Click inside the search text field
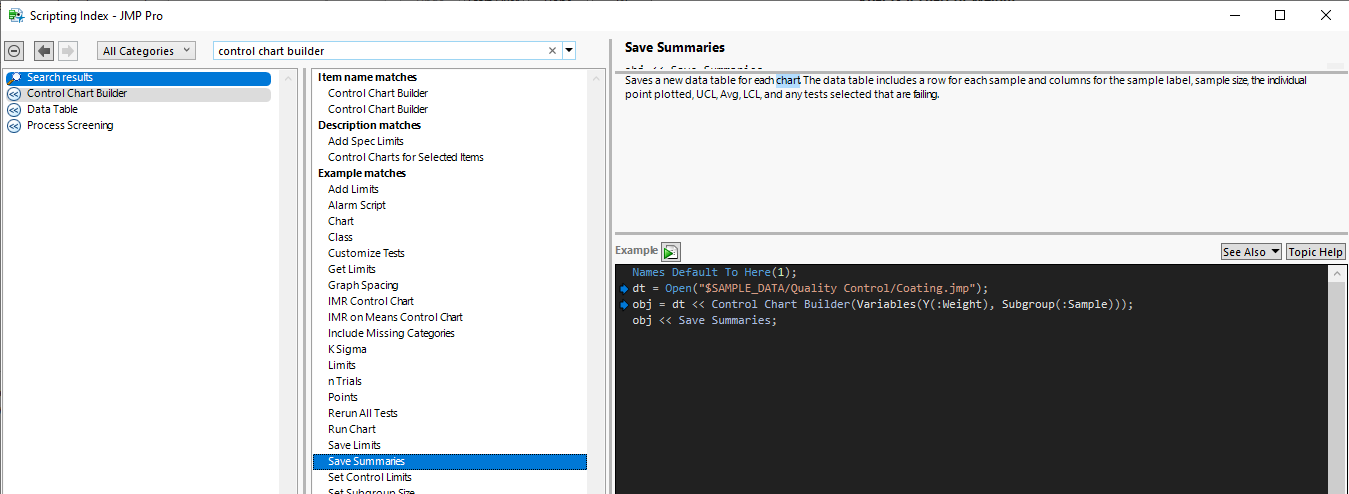This screenshot has height=494, width=1349. pos(380,51)
